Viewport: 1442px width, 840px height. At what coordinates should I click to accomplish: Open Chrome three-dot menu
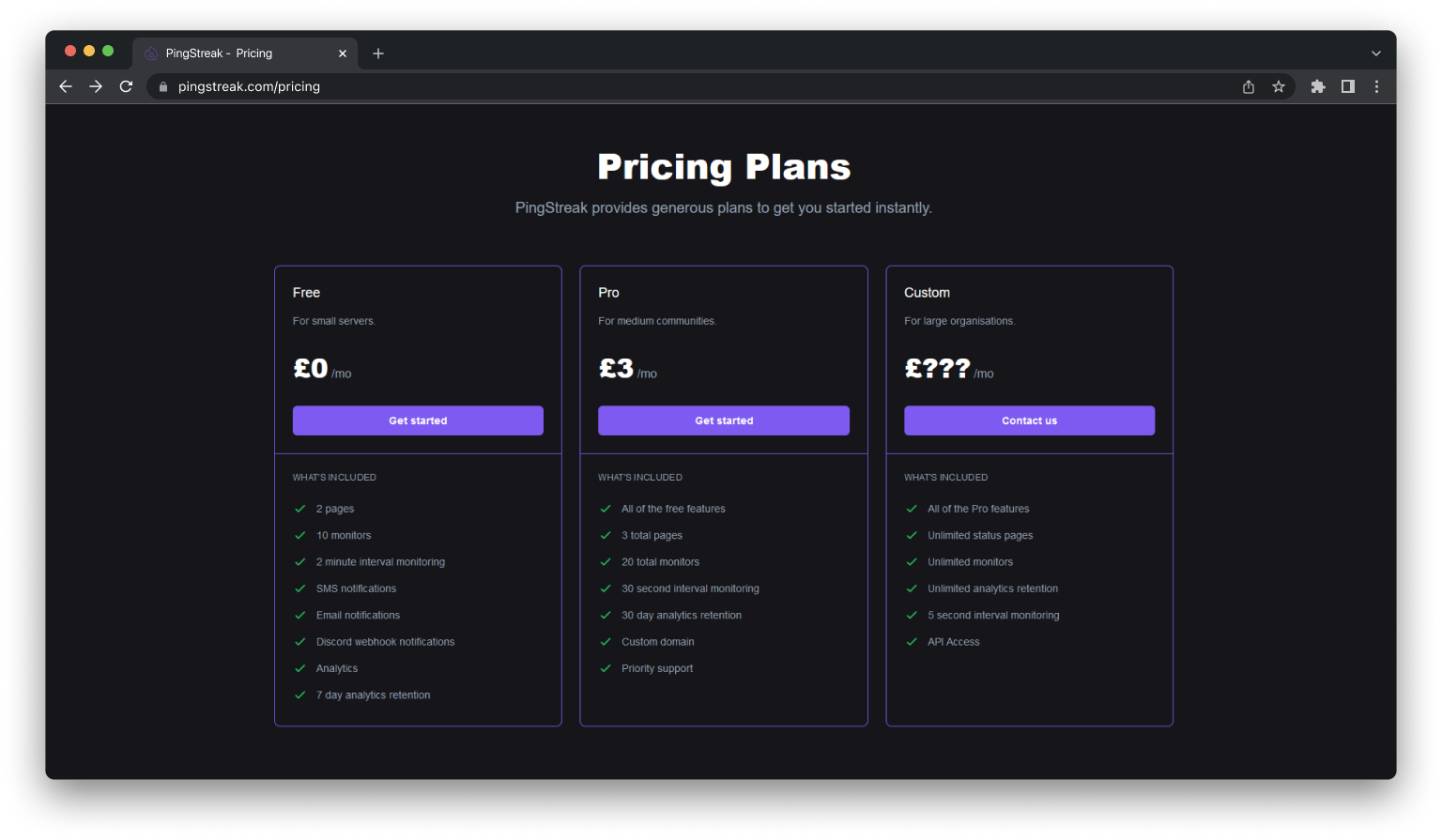coord(1377,86)
